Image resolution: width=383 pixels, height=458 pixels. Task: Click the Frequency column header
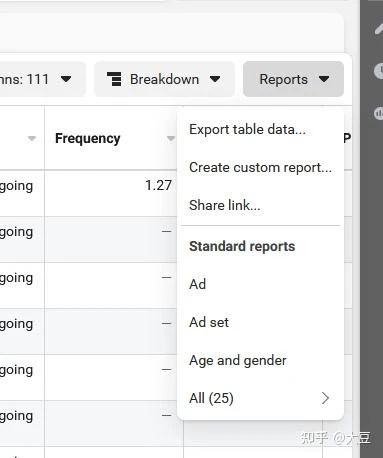[87, 138]
